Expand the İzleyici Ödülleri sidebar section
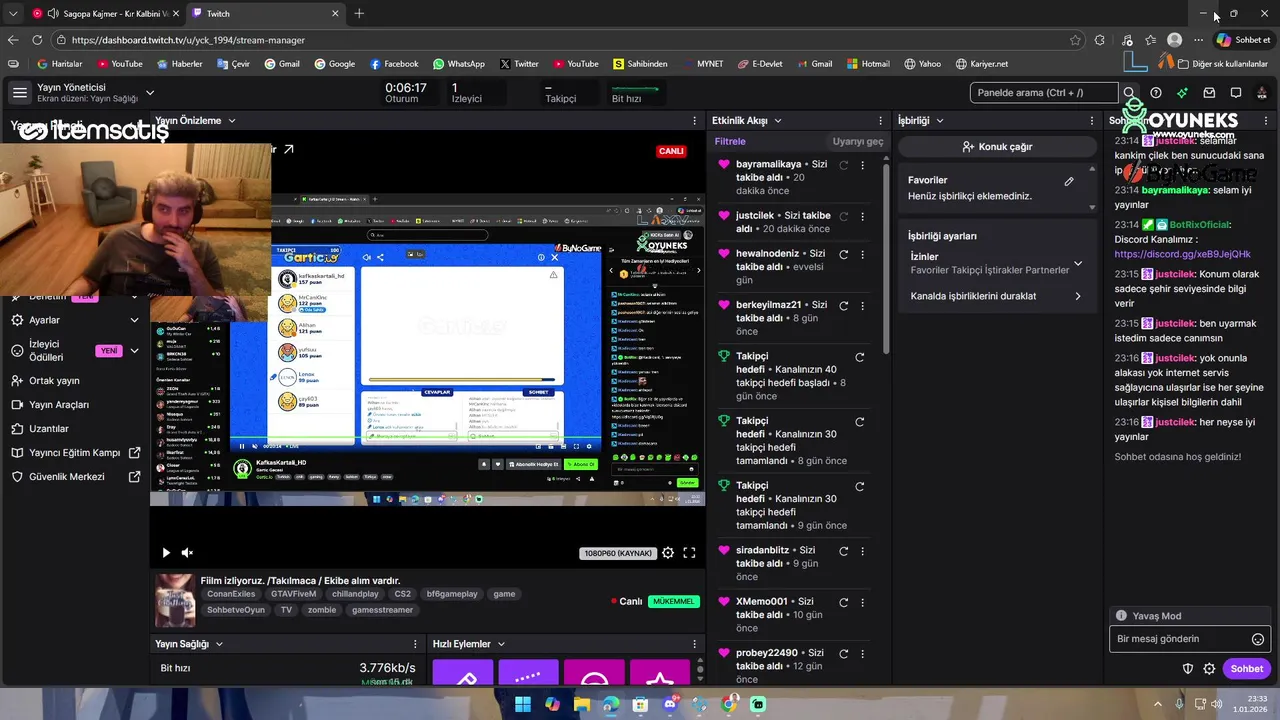Screen dimensions: 1280x720 click(134, 351)
